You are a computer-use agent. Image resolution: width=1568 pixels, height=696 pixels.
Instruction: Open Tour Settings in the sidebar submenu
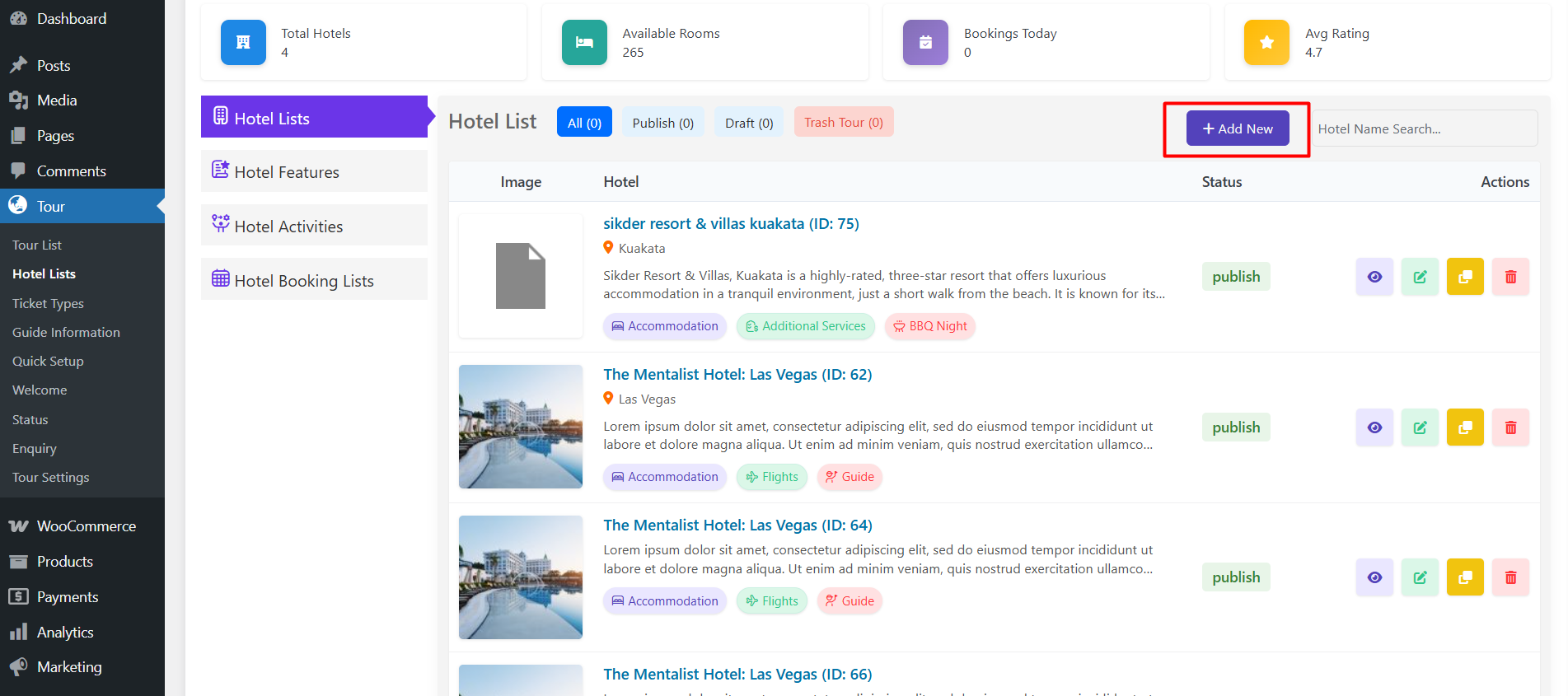pos(51,478)
